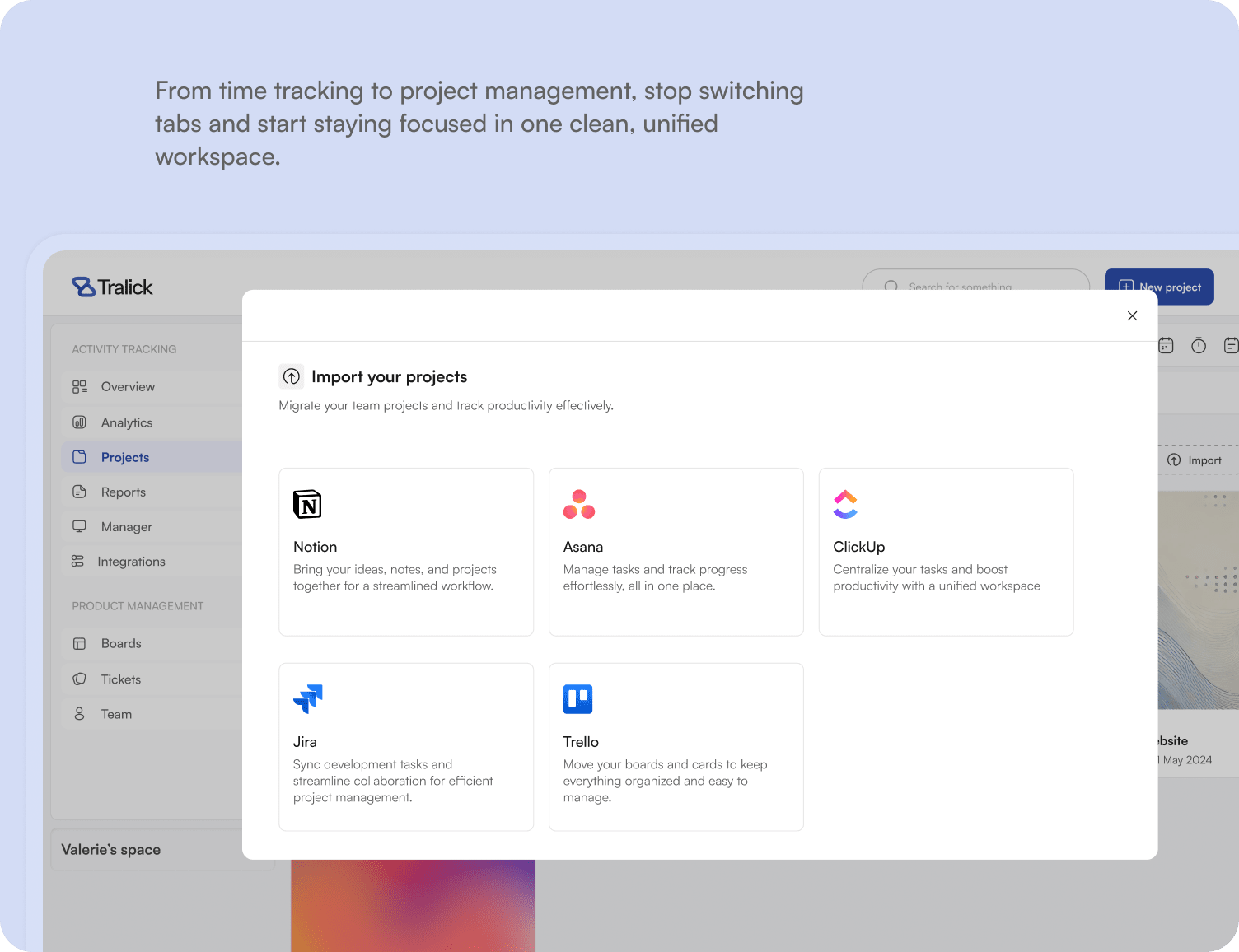
Task: Select the Jira icon
Action: tap(307, 699)
